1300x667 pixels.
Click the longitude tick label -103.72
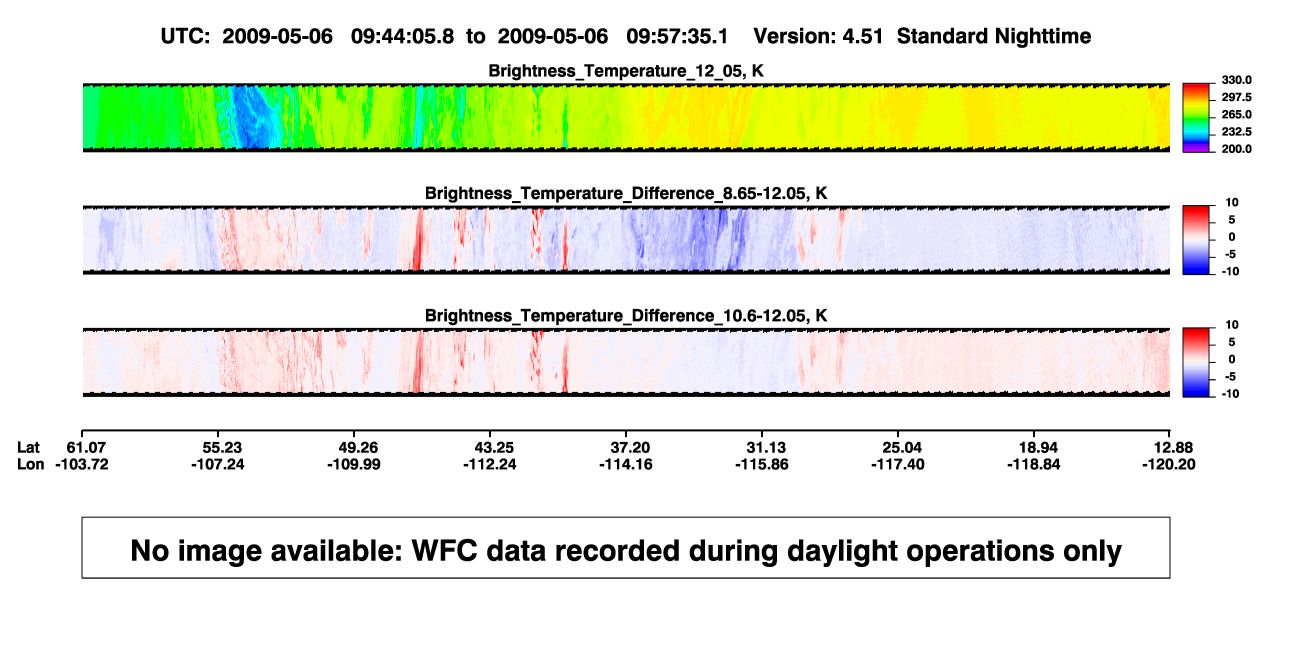coord(82,464)
